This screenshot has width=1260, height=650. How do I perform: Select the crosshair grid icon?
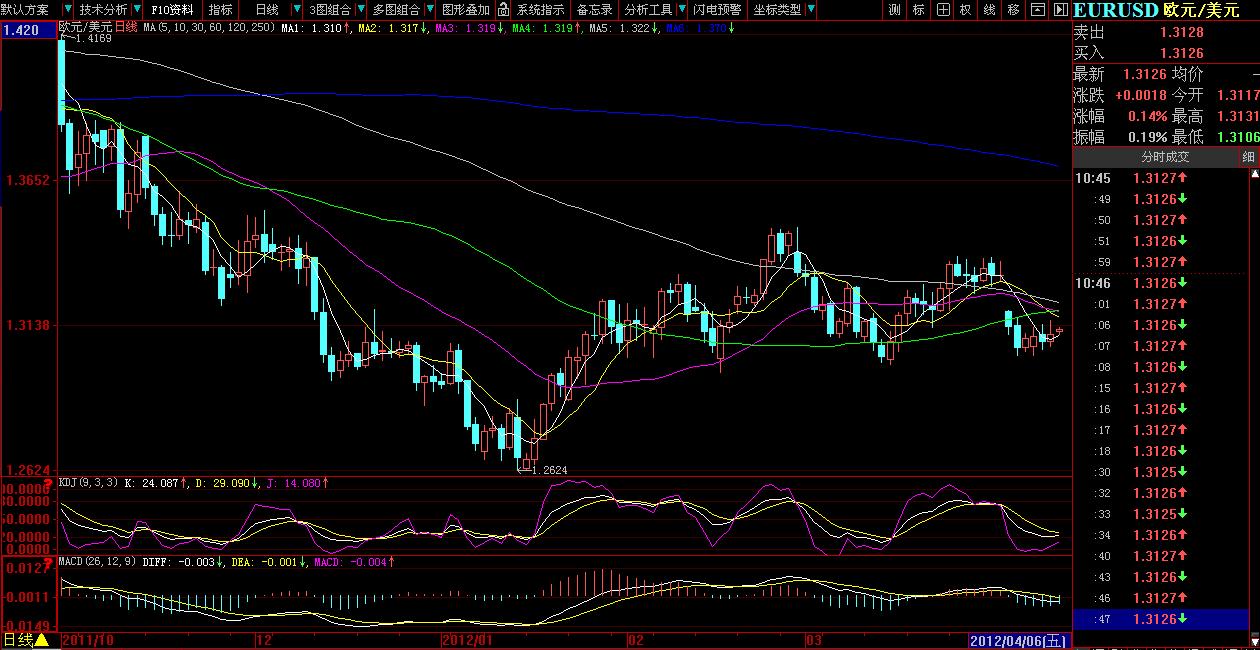pos(943,9)
